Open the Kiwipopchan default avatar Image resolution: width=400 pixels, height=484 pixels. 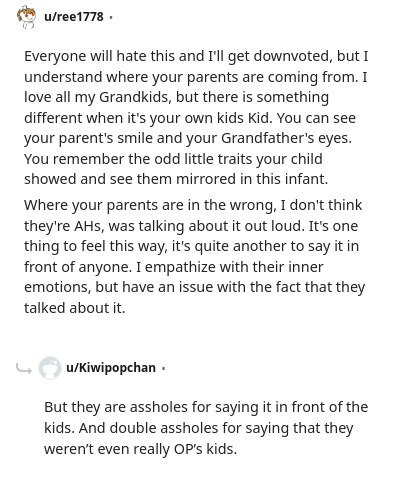coord(50,368)
